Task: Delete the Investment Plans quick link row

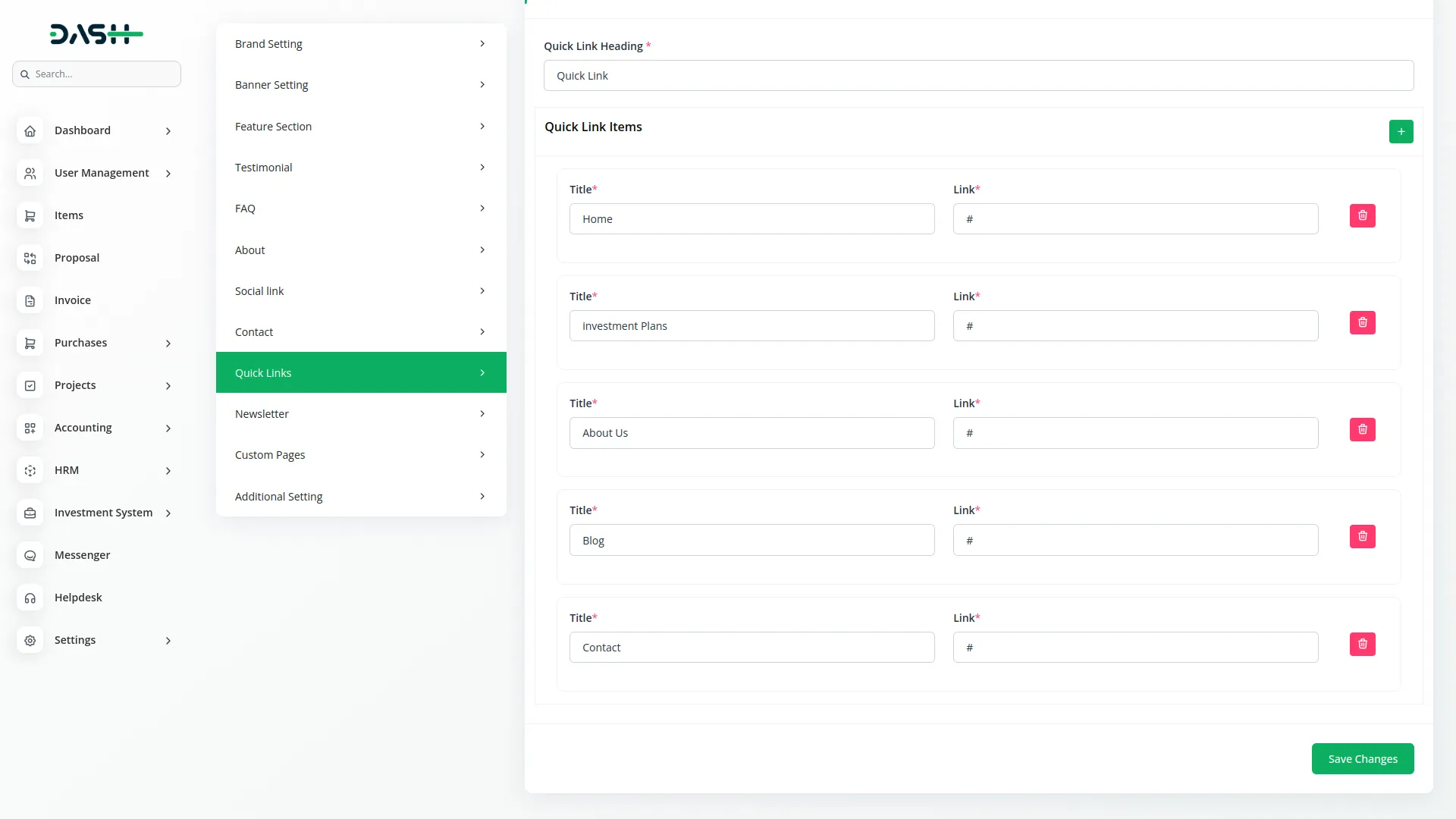Action: (x=1362, y=323)
